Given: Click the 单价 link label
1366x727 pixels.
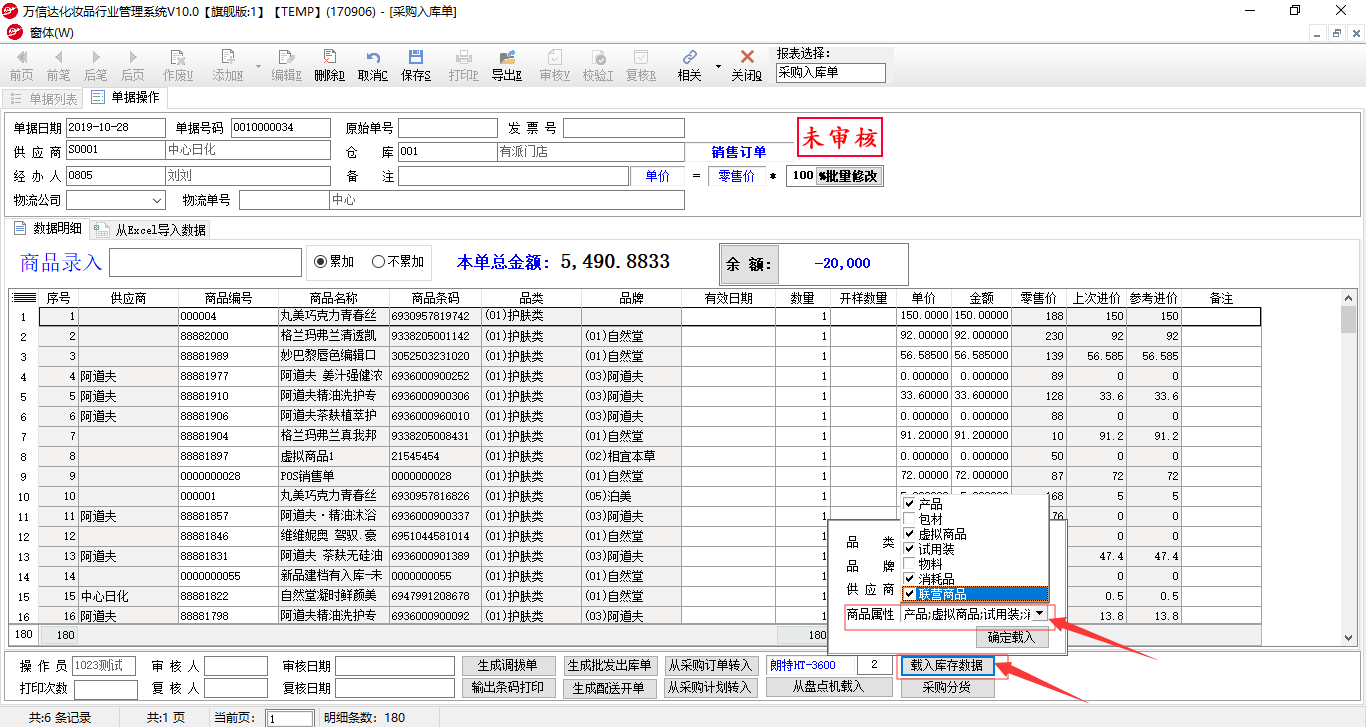Looking at the screenshot, I should pos(657,176).
